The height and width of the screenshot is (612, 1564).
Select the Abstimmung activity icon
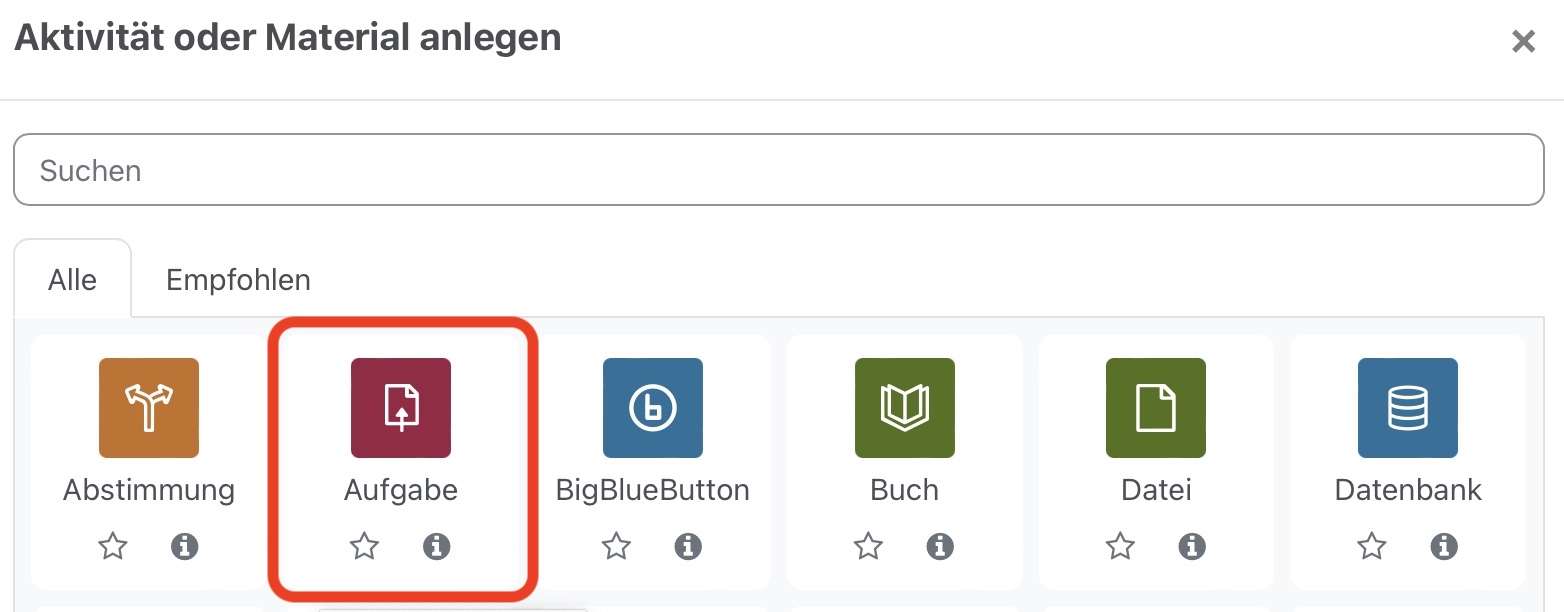148,408
